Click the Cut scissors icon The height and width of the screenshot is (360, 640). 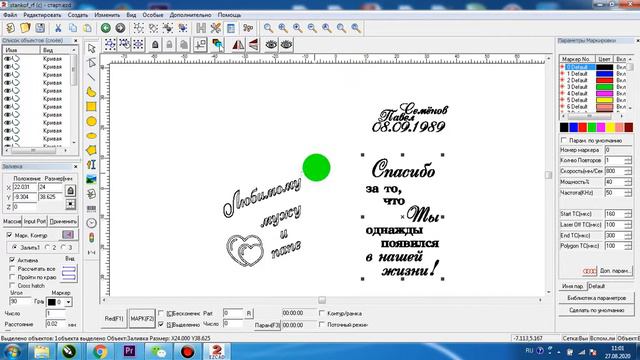(58, 28)
